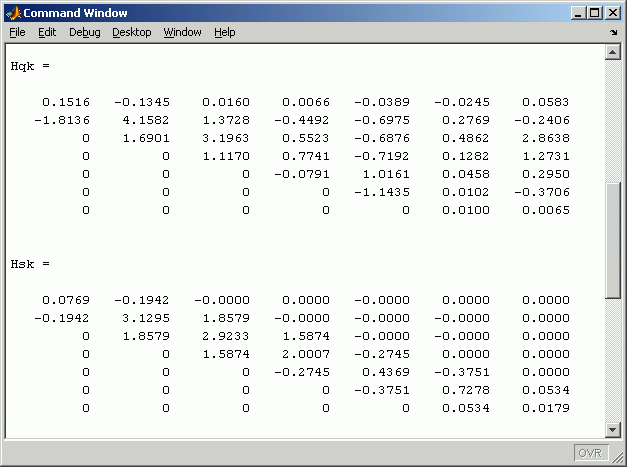
Task: Open the File menu
Action: (17, 32)
